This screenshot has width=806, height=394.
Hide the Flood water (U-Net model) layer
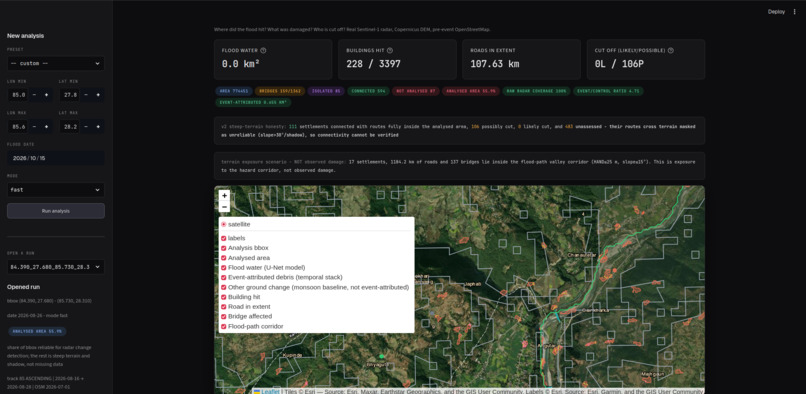tap(224, 267)
